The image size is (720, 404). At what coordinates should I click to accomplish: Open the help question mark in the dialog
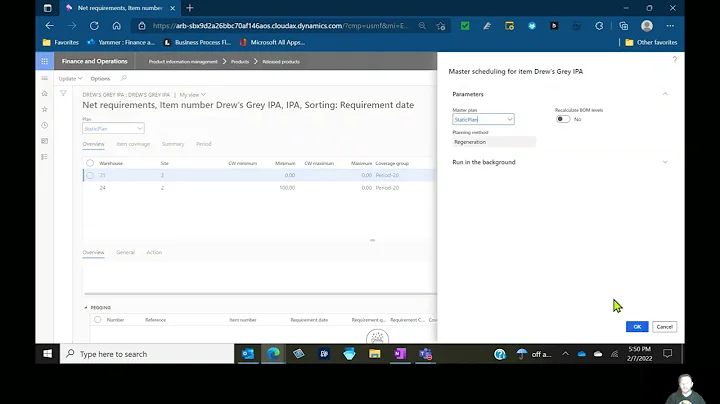tap(675, 59)
